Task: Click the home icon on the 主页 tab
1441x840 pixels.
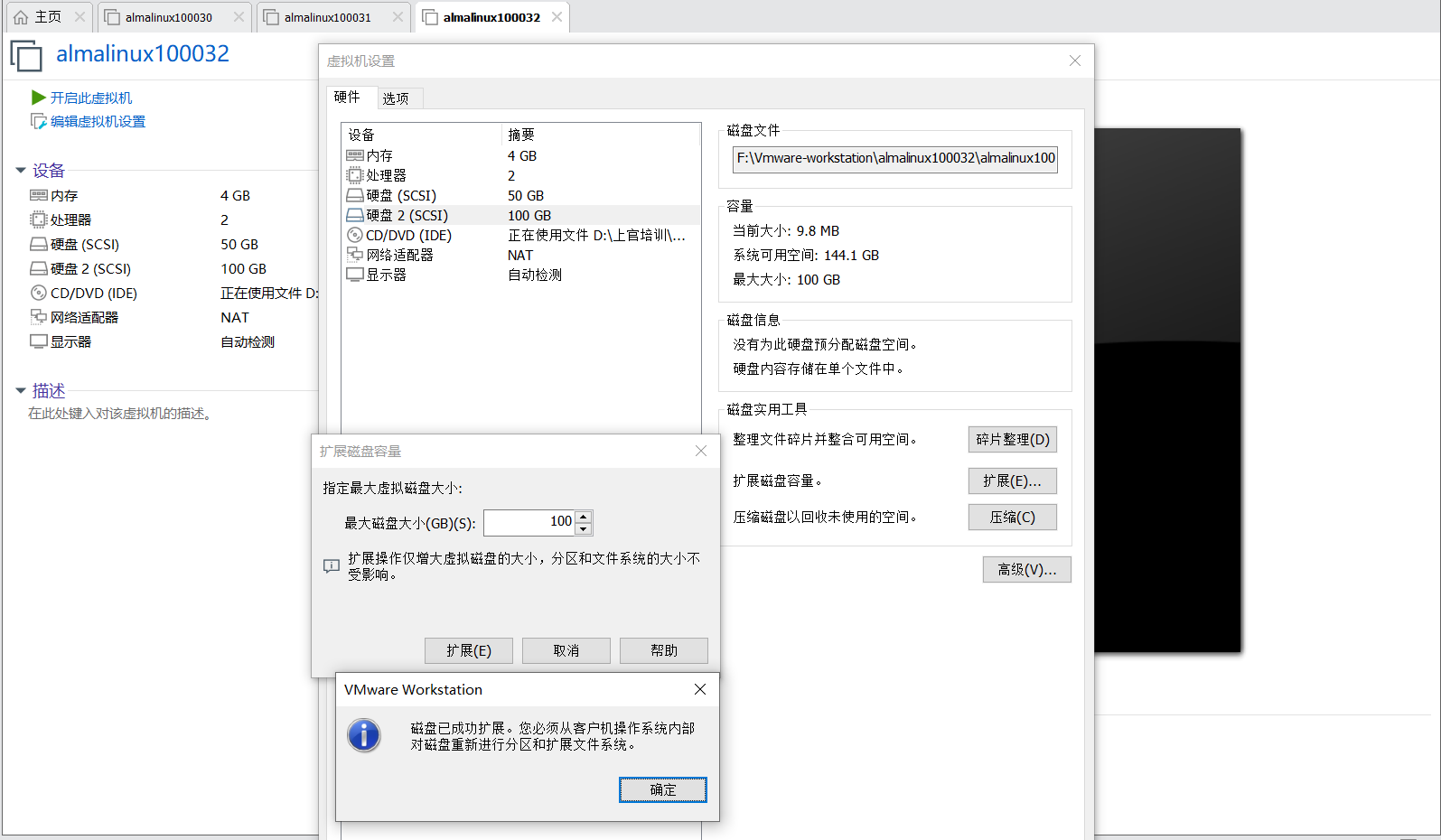Action: click(21, 17)
